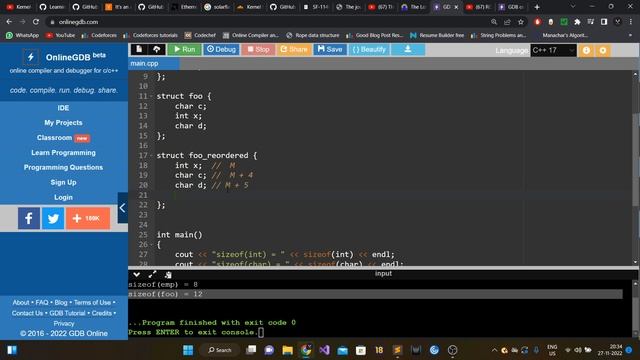Open the Share option
Screen dimensions: 640x360
[294, 49]
